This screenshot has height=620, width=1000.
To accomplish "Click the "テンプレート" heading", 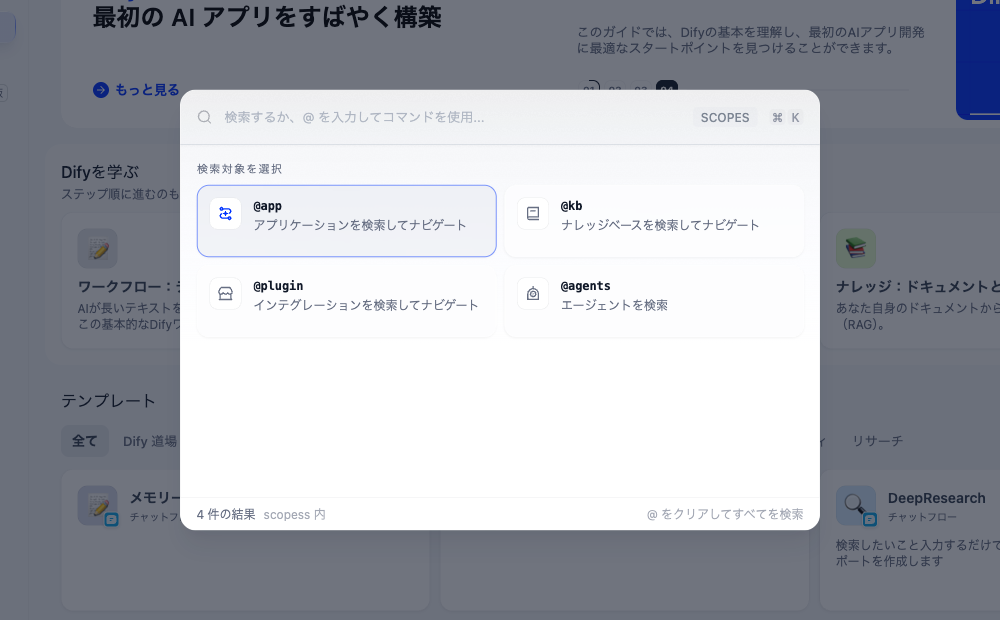I will click(108, 401).
